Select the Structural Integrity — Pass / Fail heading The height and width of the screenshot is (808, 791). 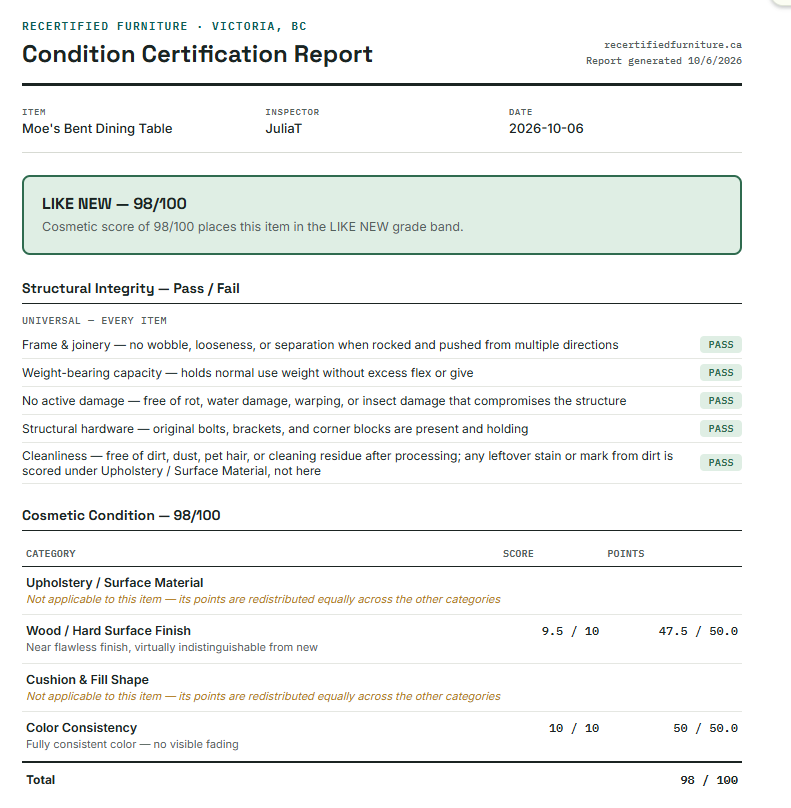(131, 289)
